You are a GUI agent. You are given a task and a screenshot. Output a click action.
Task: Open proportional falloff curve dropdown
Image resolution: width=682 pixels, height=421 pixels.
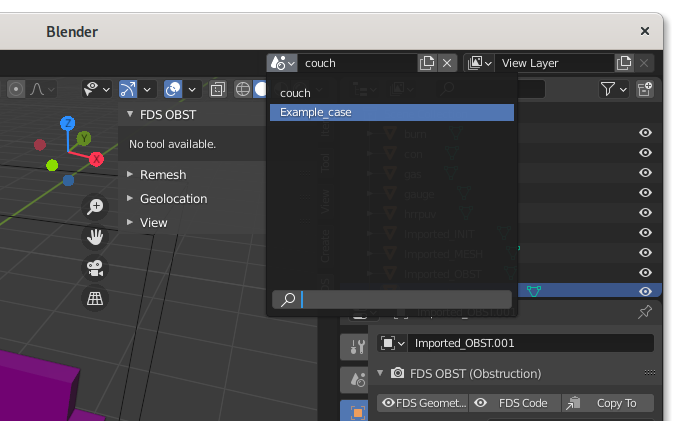[x=42, y=90]
